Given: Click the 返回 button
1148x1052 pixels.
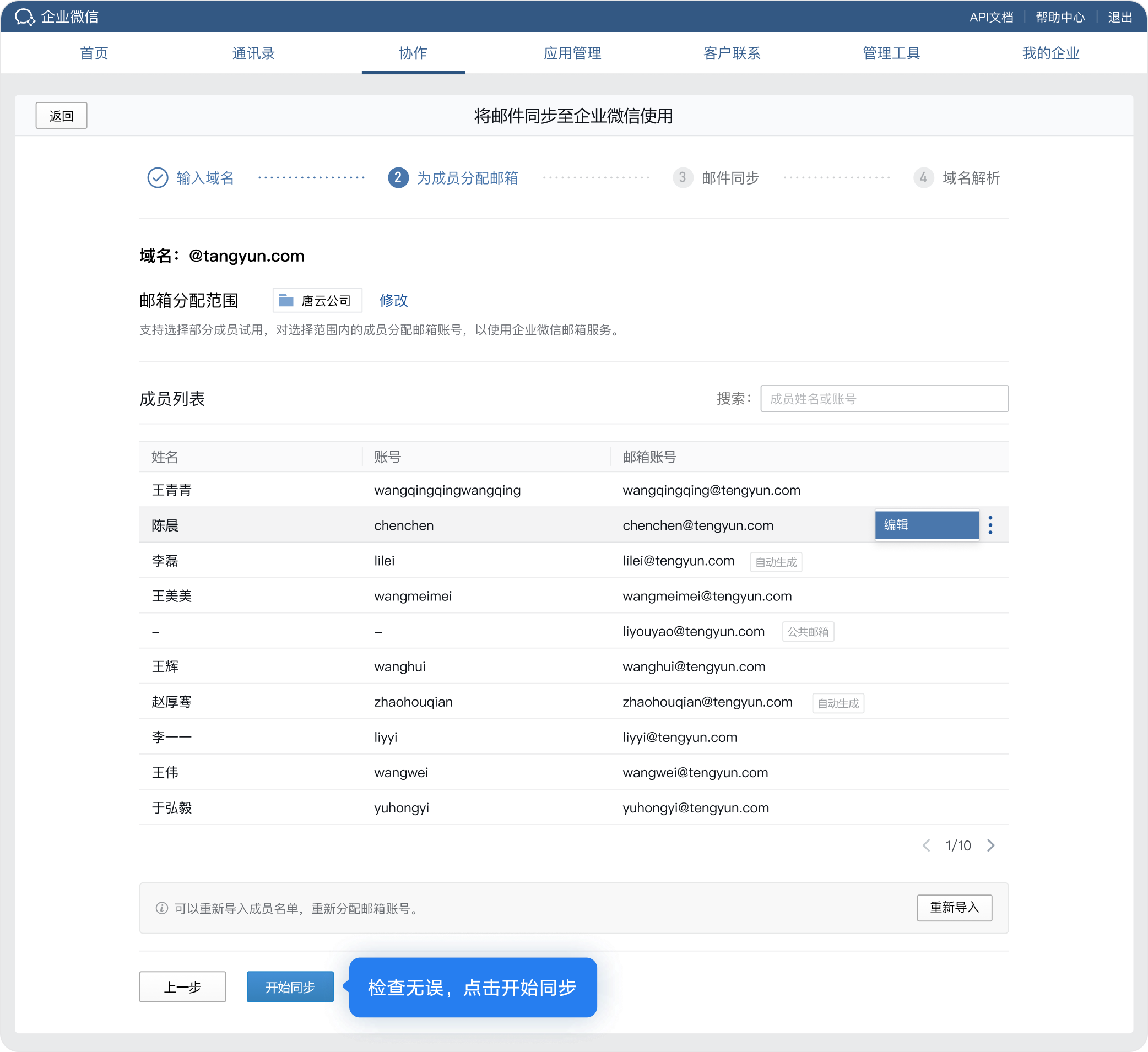Looking at the screenshot, I should click(62, 116).
